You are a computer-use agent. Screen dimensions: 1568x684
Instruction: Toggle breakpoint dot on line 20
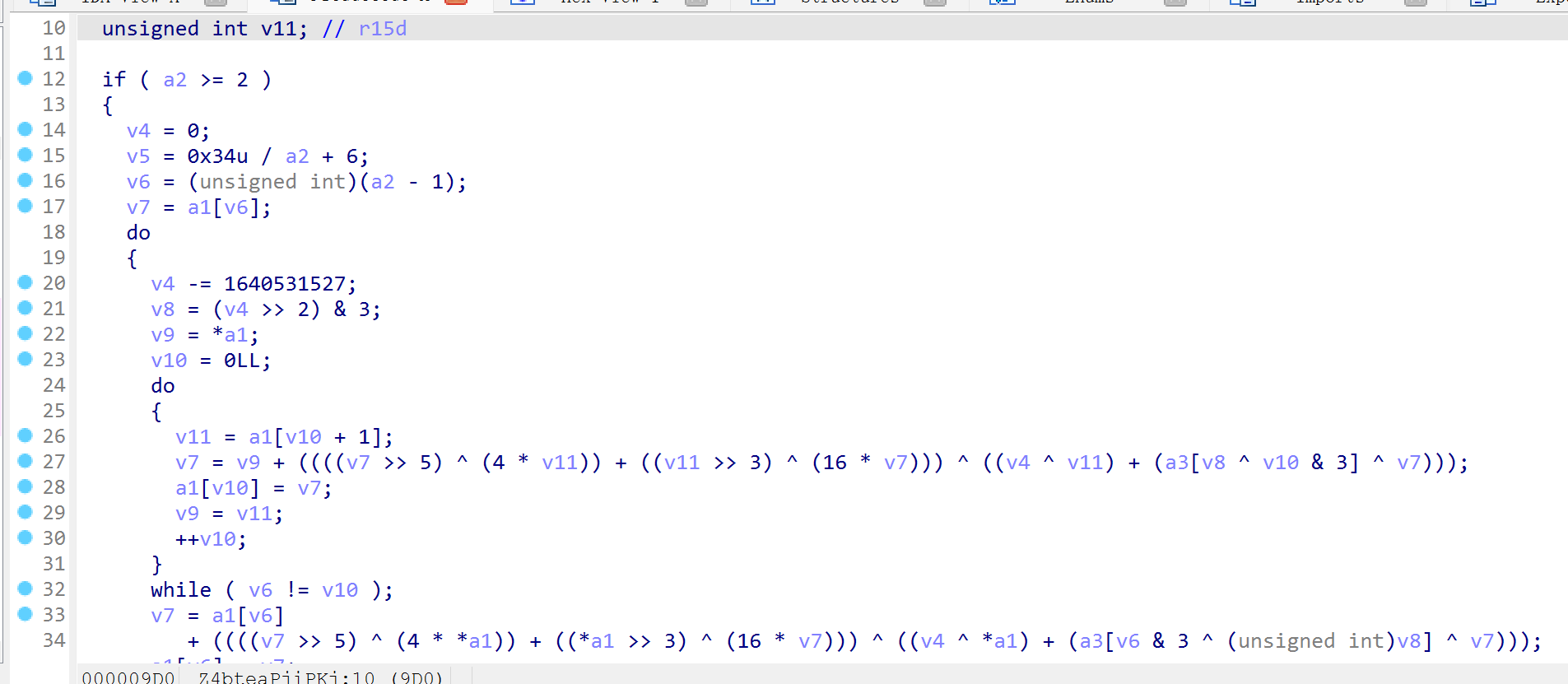26,282
